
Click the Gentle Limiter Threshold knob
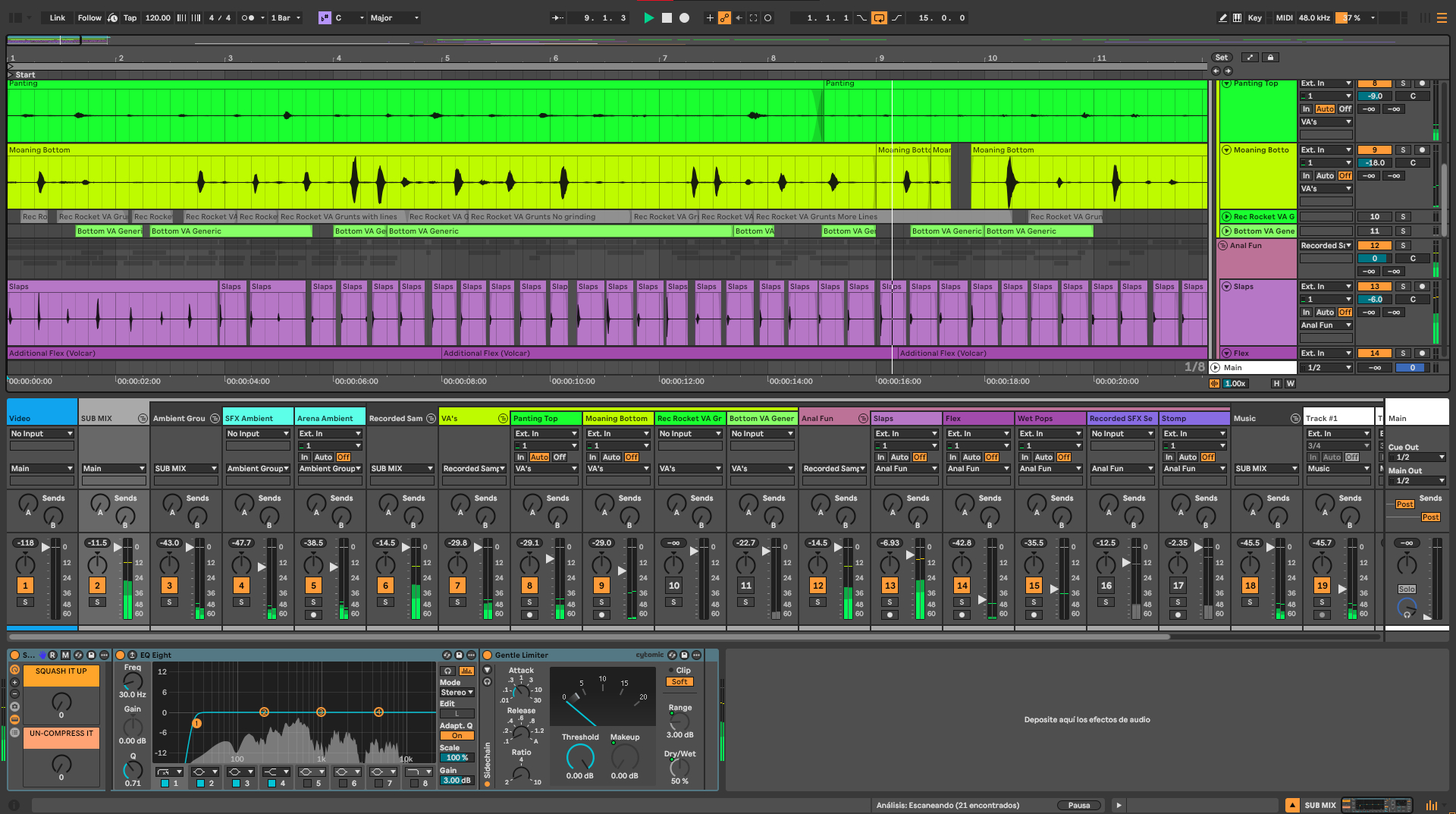pyautogui.click(x=580, y=756)
